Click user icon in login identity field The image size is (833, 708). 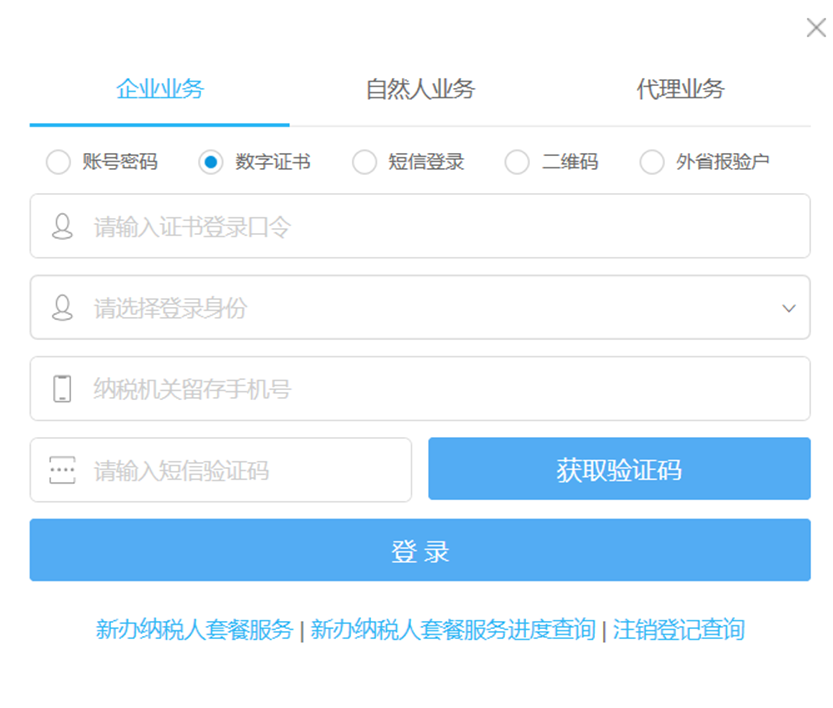pyautogui.click(x=62, y=308)
